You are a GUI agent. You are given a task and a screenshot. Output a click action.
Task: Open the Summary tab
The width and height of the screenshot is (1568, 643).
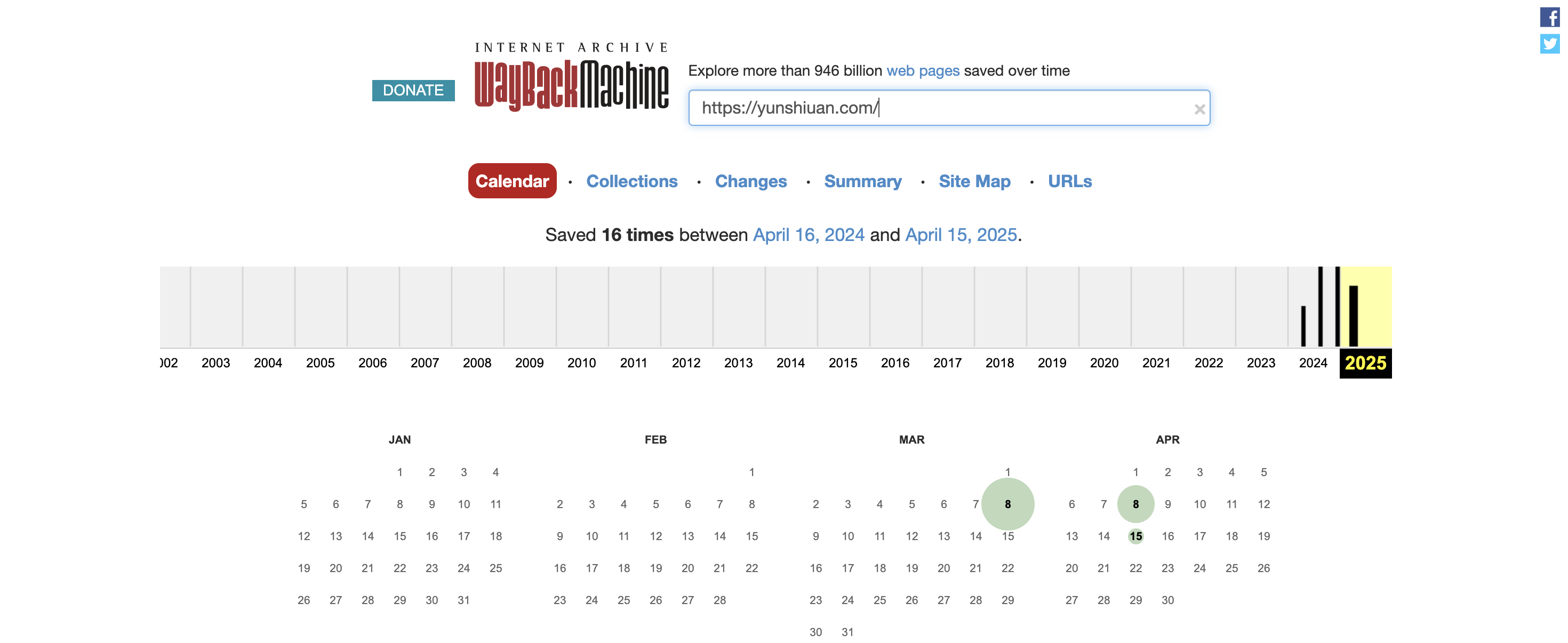(862, 181)
